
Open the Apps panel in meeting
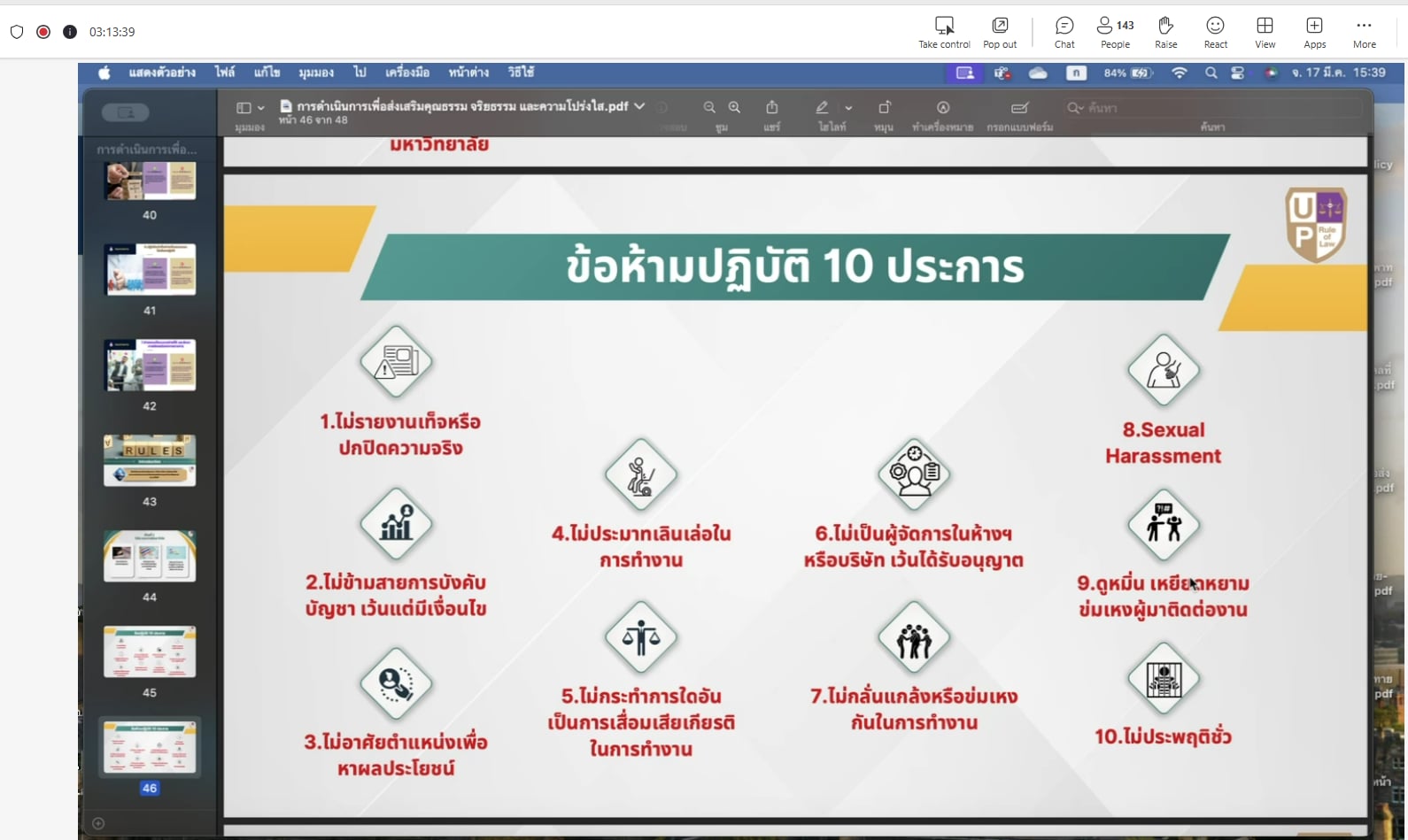(1314, 32)
